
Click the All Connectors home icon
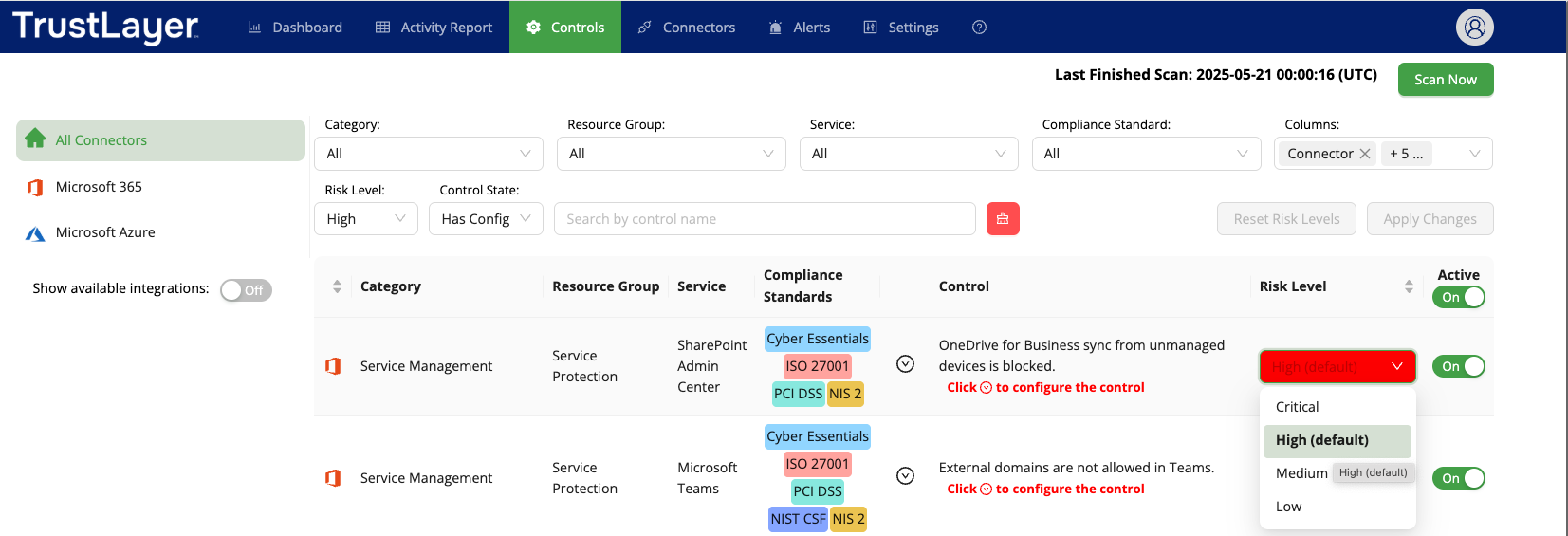35,139
